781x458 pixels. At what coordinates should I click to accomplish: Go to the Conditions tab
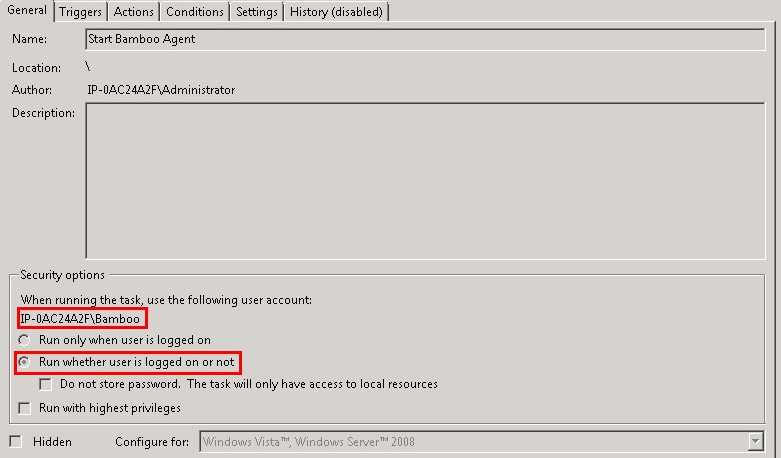click(x=194, y=12)
